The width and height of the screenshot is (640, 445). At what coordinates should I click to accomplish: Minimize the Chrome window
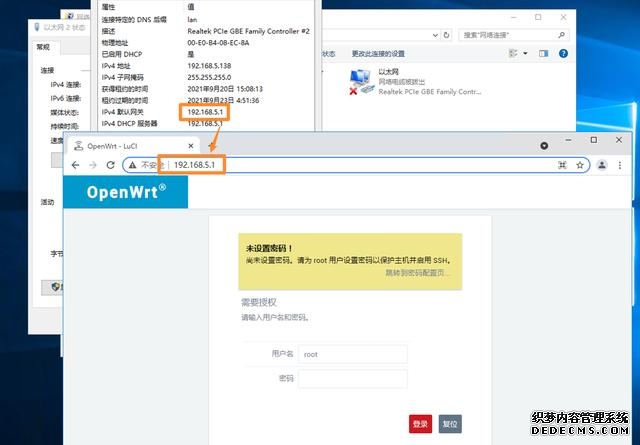(568, 140)
